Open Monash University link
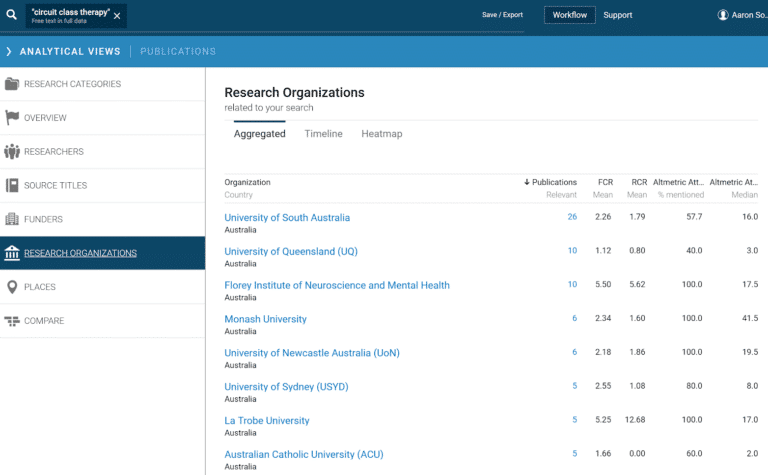The width and height of the screenshot is (768, 475). pyautogui.click(x=265, y=319)
